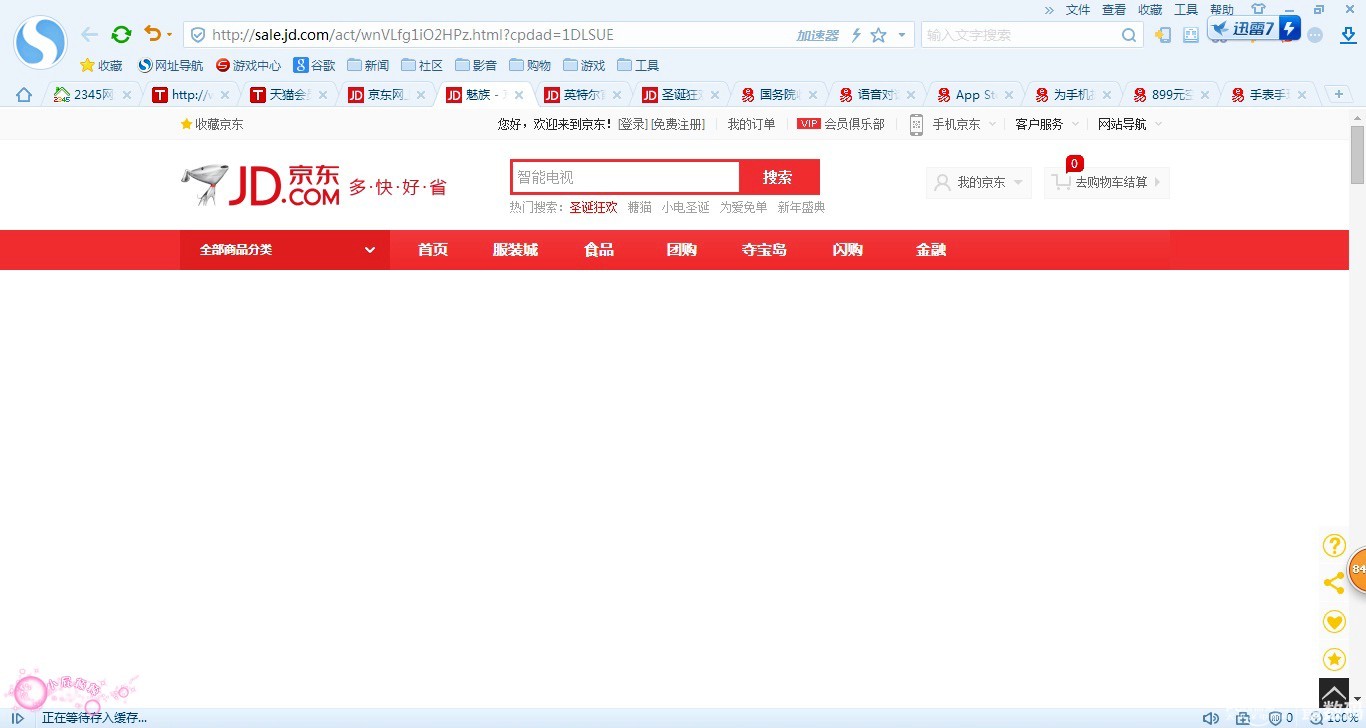Click the heart icon on right sidebar
Screen dimensions: 1366x728
pyautogui.click(x=1334, y=621)
